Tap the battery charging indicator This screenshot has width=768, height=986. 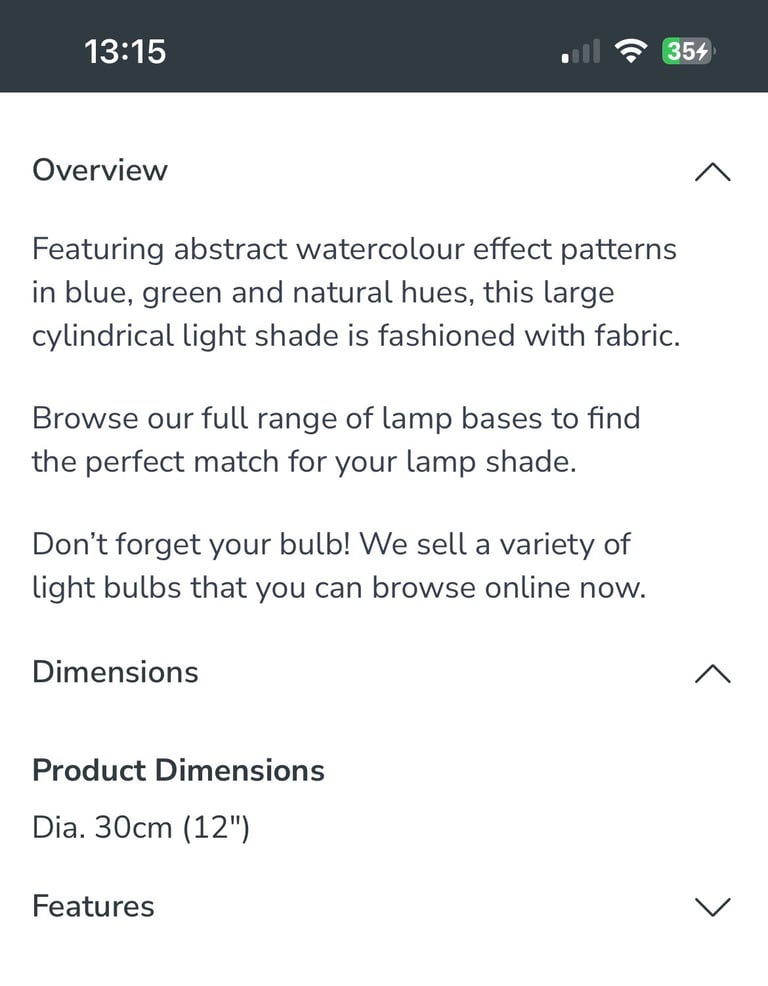687,51
